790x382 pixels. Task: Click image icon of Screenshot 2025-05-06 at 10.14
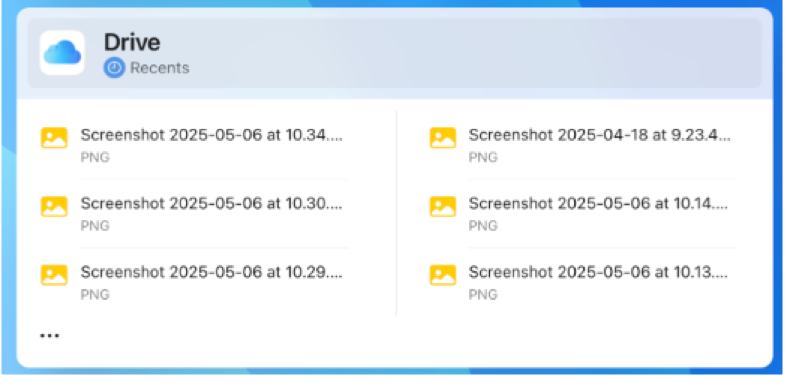point(443,207)
